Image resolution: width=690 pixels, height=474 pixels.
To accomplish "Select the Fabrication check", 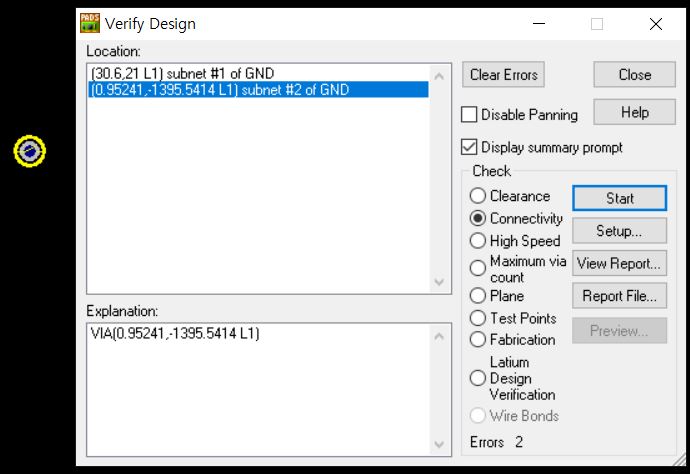I will [x=478, y=340].
